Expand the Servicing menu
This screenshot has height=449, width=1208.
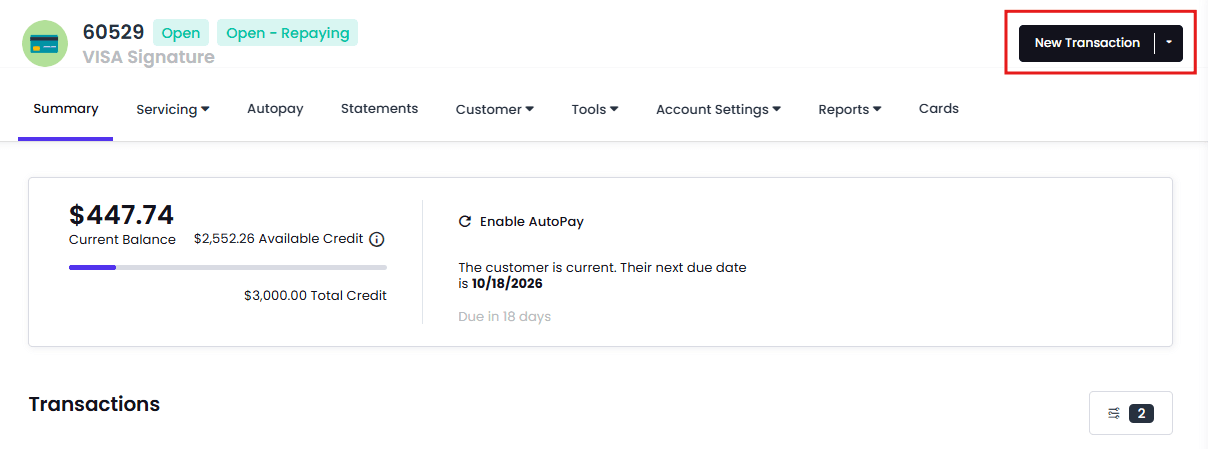click(x=173, y=110)
